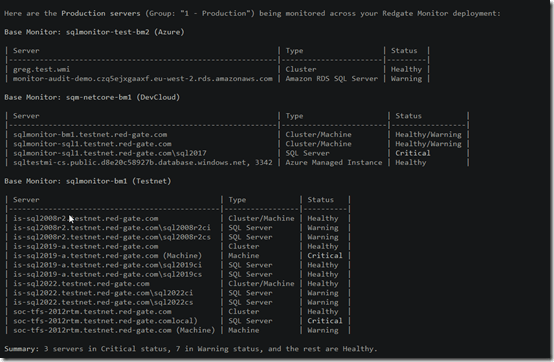Image resolution: width=554 pixels, height=362 pixels.
Task: Click server is-sql2019-a.testnet.red-gate.com\sql2019ci
Action: pyautogui.click(x=107, y=265)
